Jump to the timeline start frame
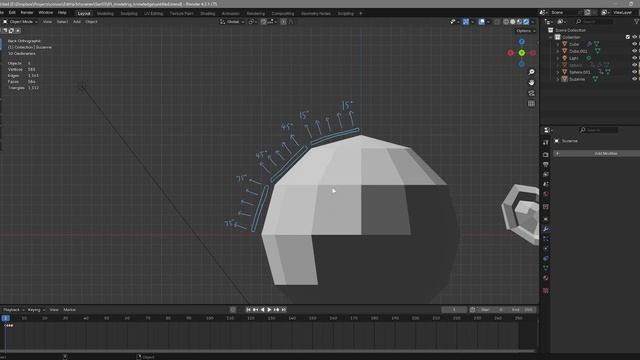 pos(248,310)
